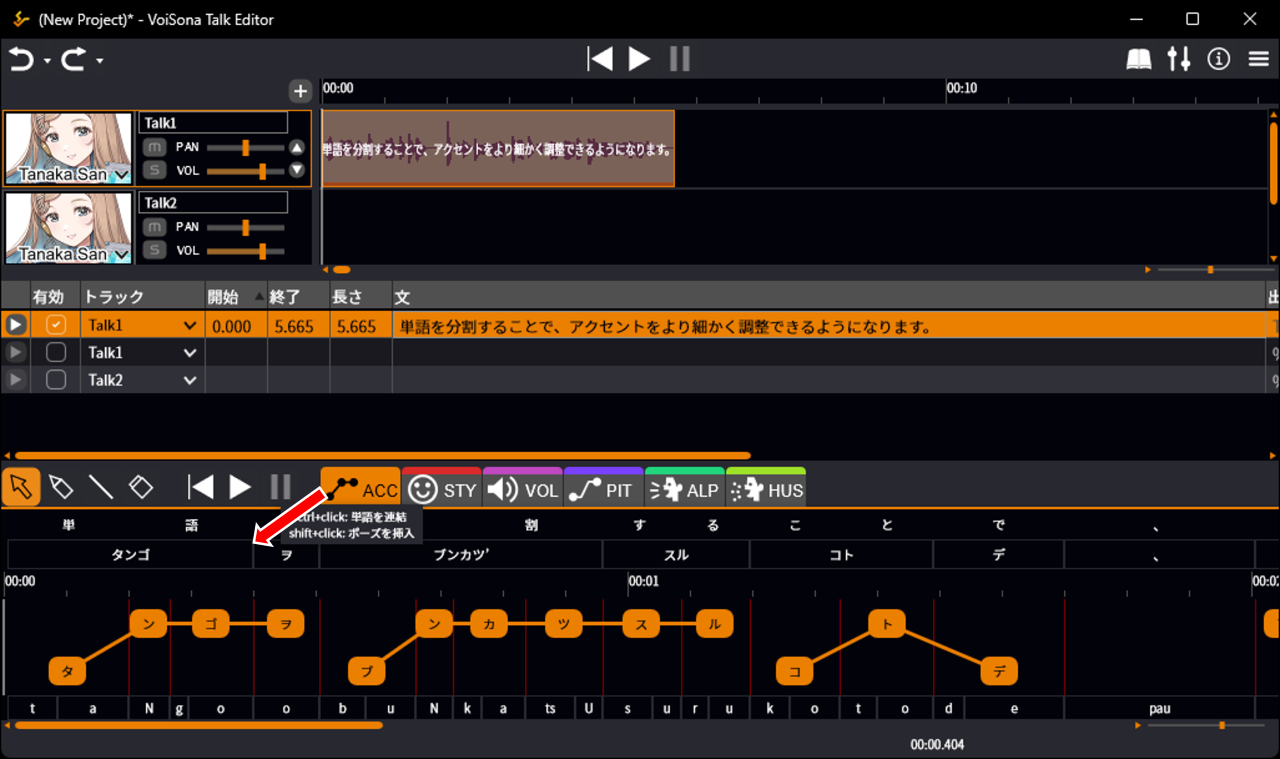Screen dimensions: 1280x759
Task: Adjust the Talk1 VOL slider
Action: [x=262, y=171]
